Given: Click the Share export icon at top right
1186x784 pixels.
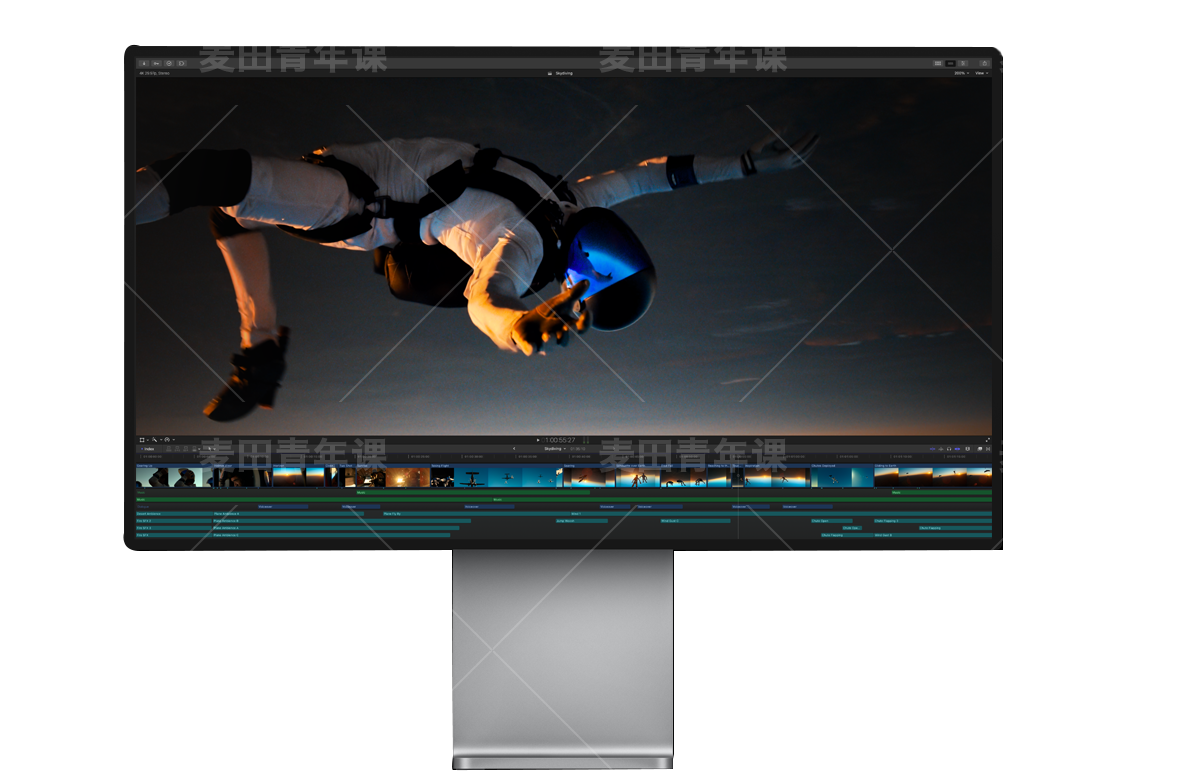Looking at the screenshot, I should tap(985, 64).
